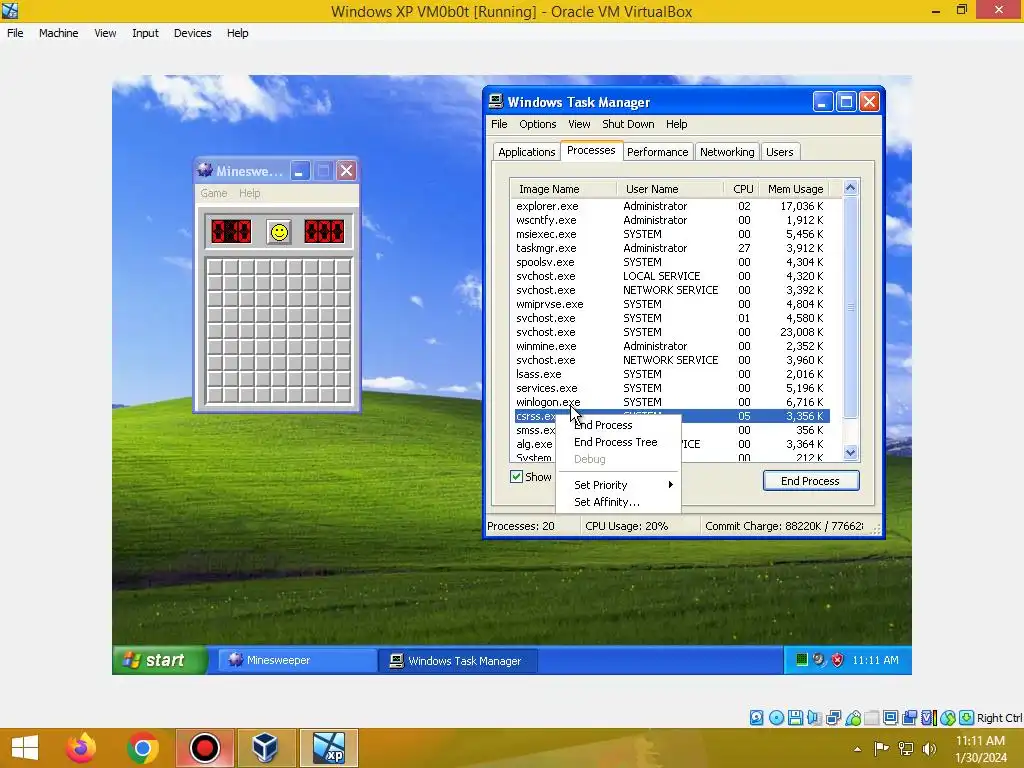
Task: Click Minesweeper XP taskbar button
Action: [x=297, y=660]
